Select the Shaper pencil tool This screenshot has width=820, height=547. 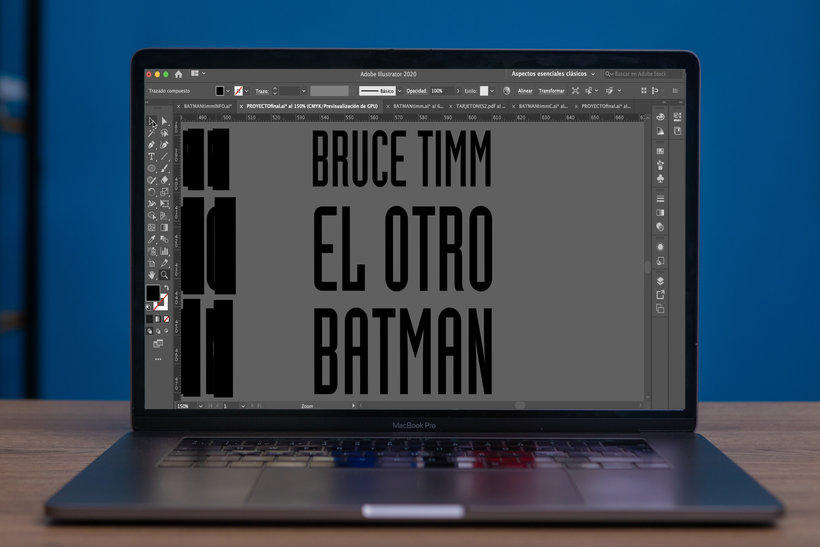(x=152, y=180)
